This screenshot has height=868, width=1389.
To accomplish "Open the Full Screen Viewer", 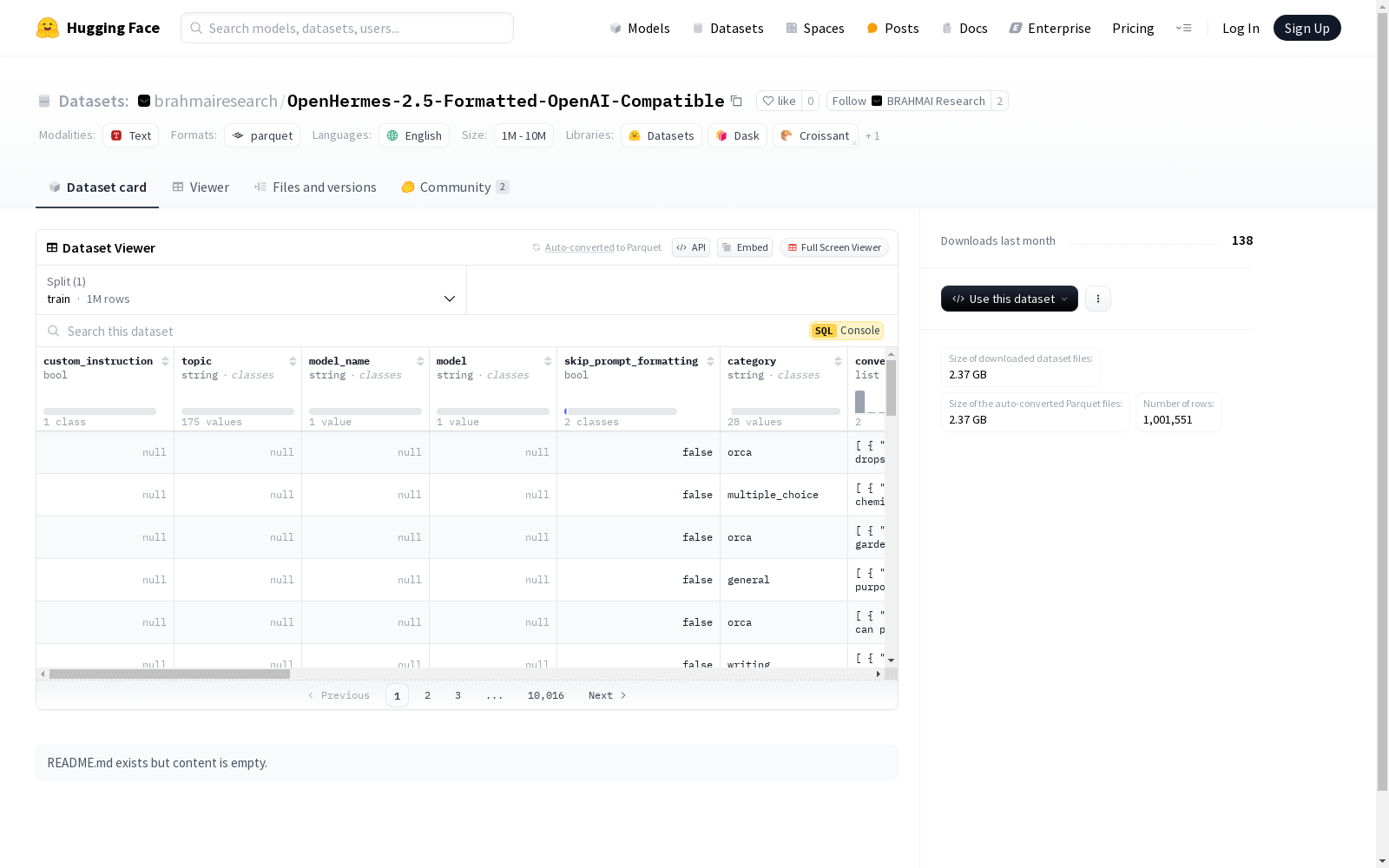I will tap(834, 247).
